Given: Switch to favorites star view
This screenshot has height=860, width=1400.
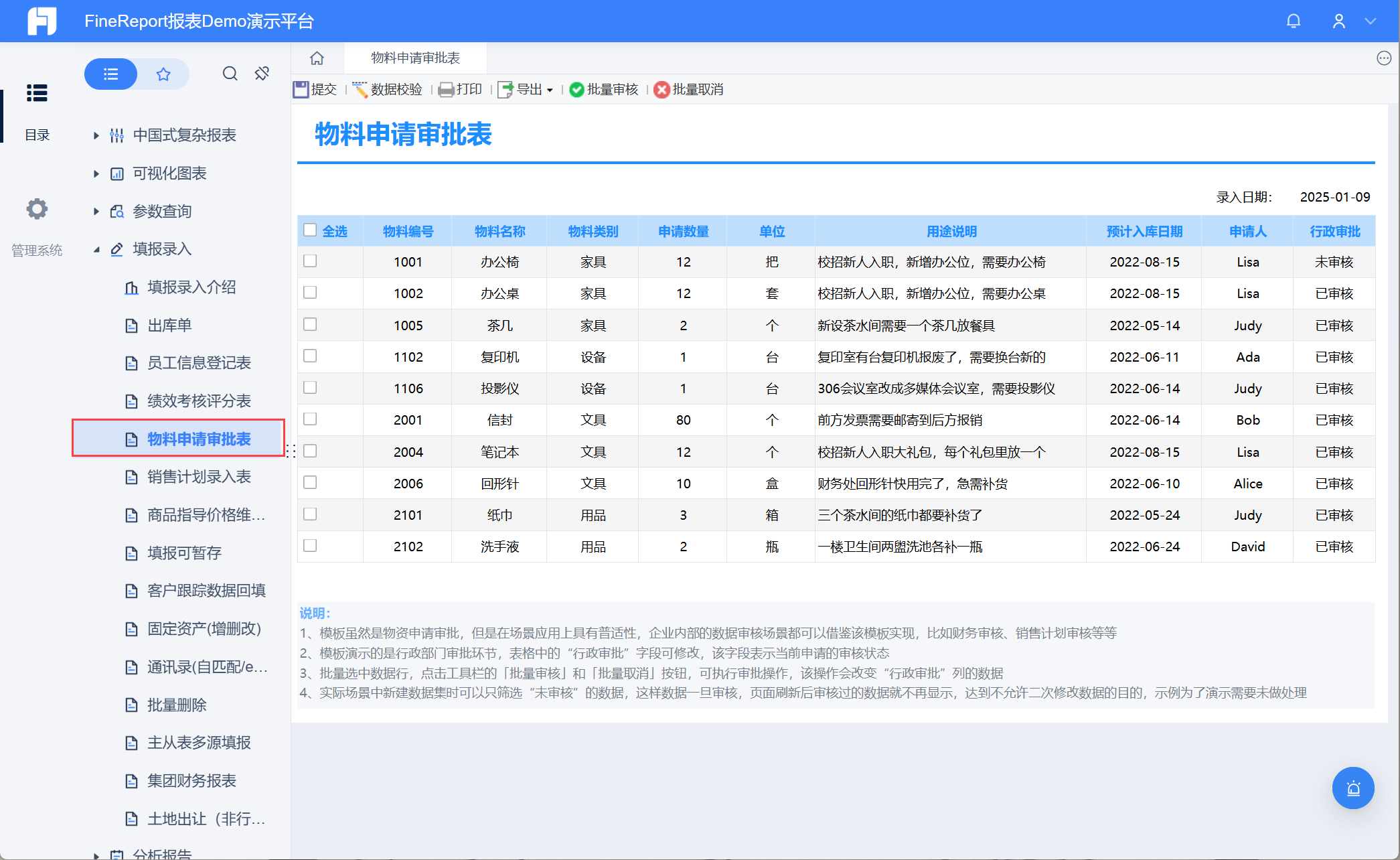Looking at the screenshot, I should coord(163,74).
